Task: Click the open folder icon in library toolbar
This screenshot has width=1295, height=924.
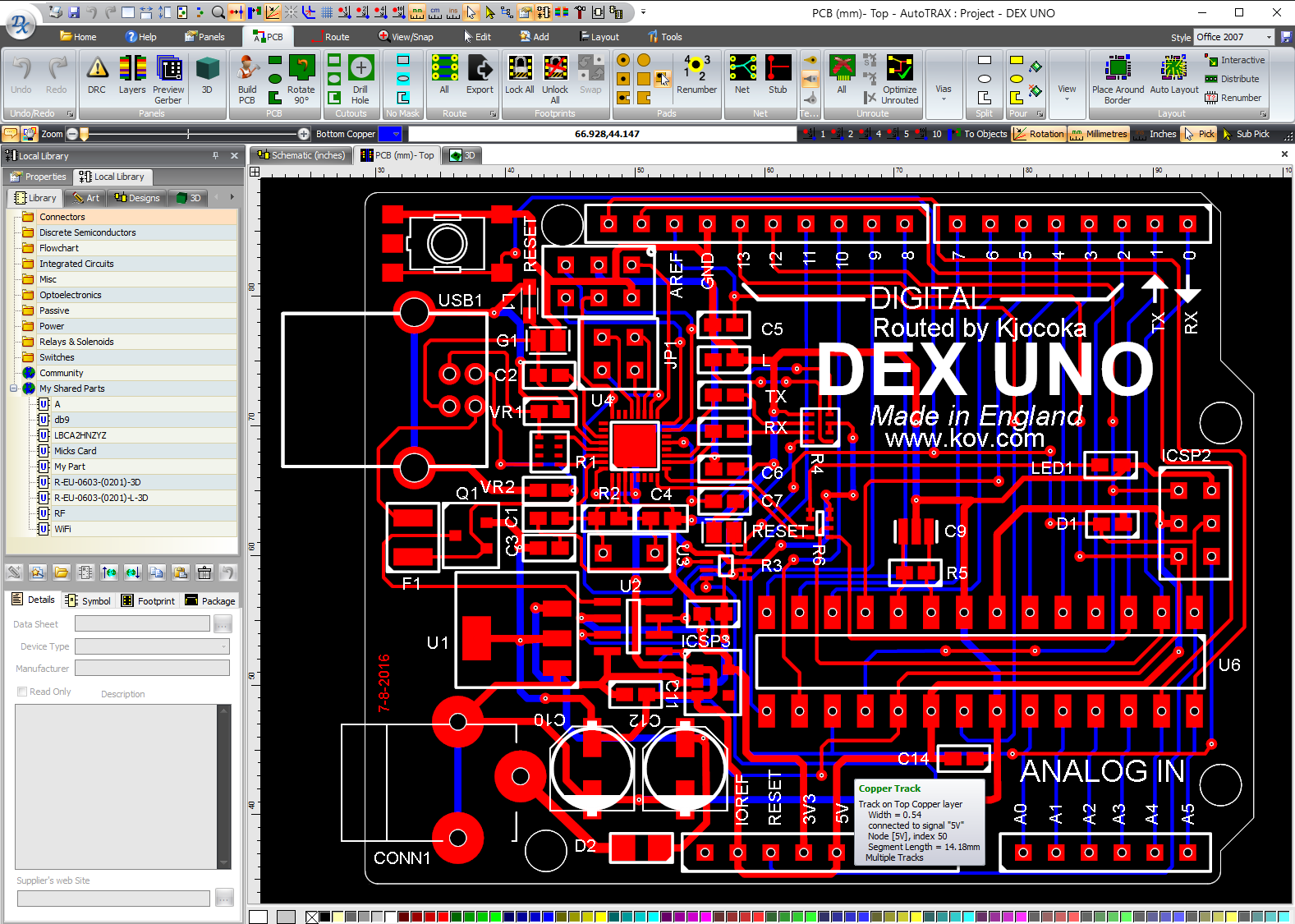Action: coord(62,572)
